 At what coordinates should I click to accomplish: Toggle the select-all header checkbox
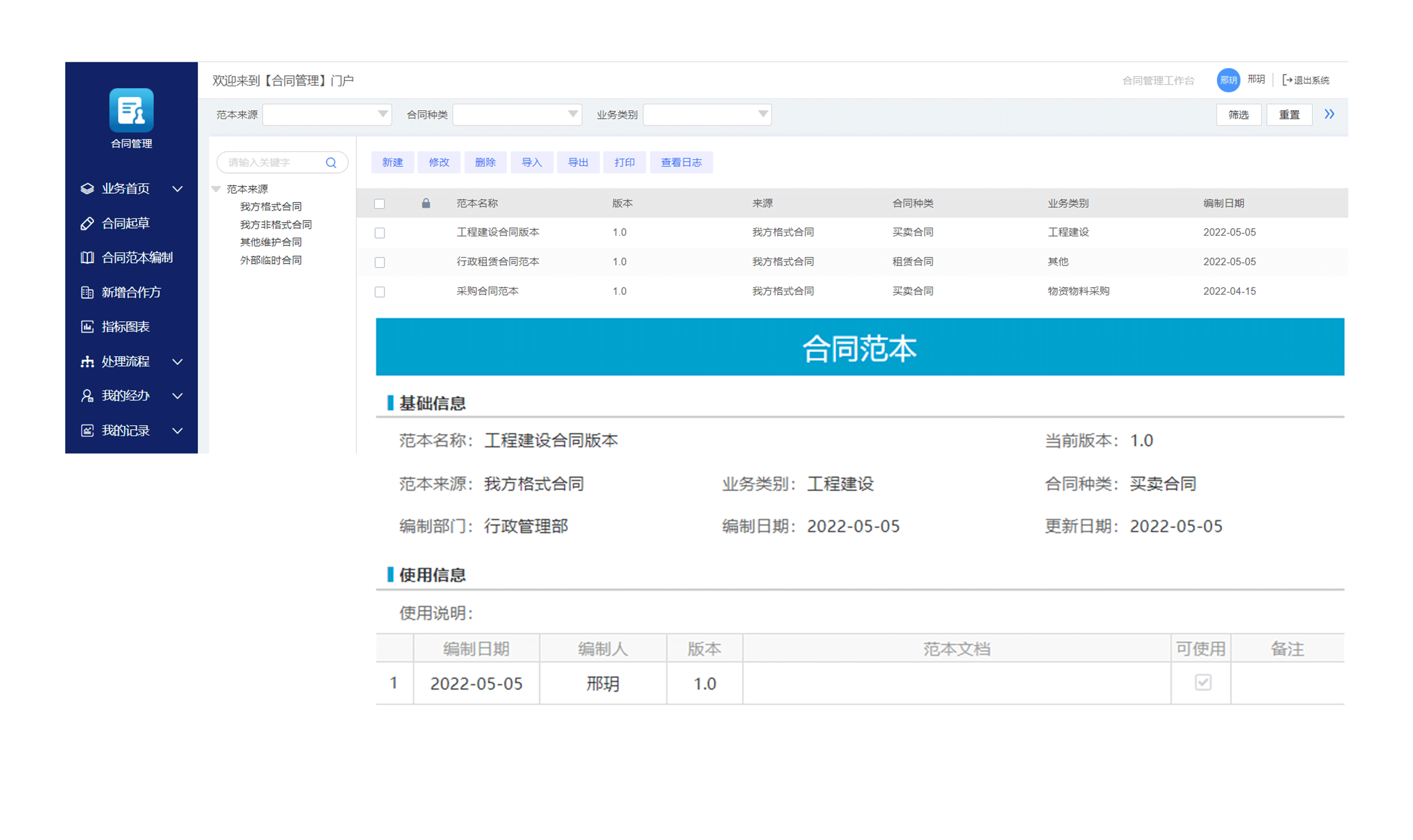click(x=380, y=204)
